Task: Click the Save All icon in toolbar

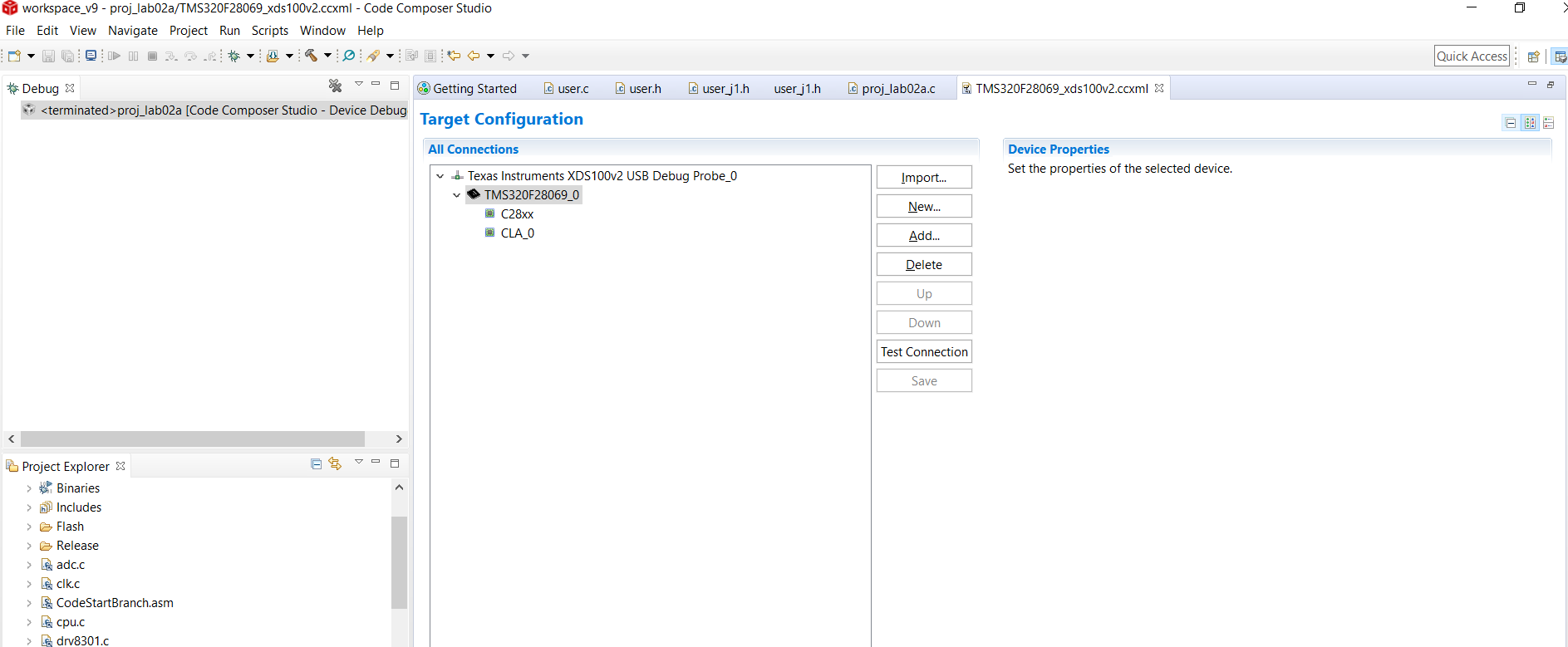Action: 67,56
